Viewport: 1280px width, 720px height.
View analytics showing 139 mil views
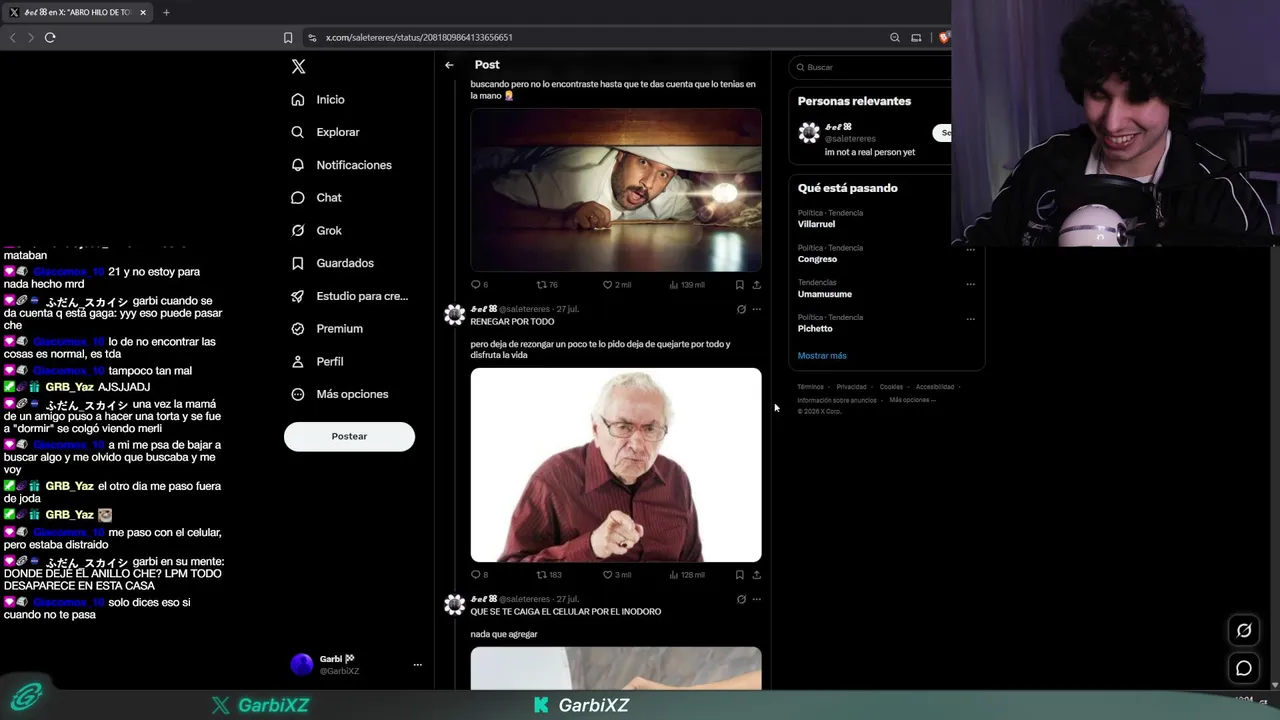click(687, 285)
